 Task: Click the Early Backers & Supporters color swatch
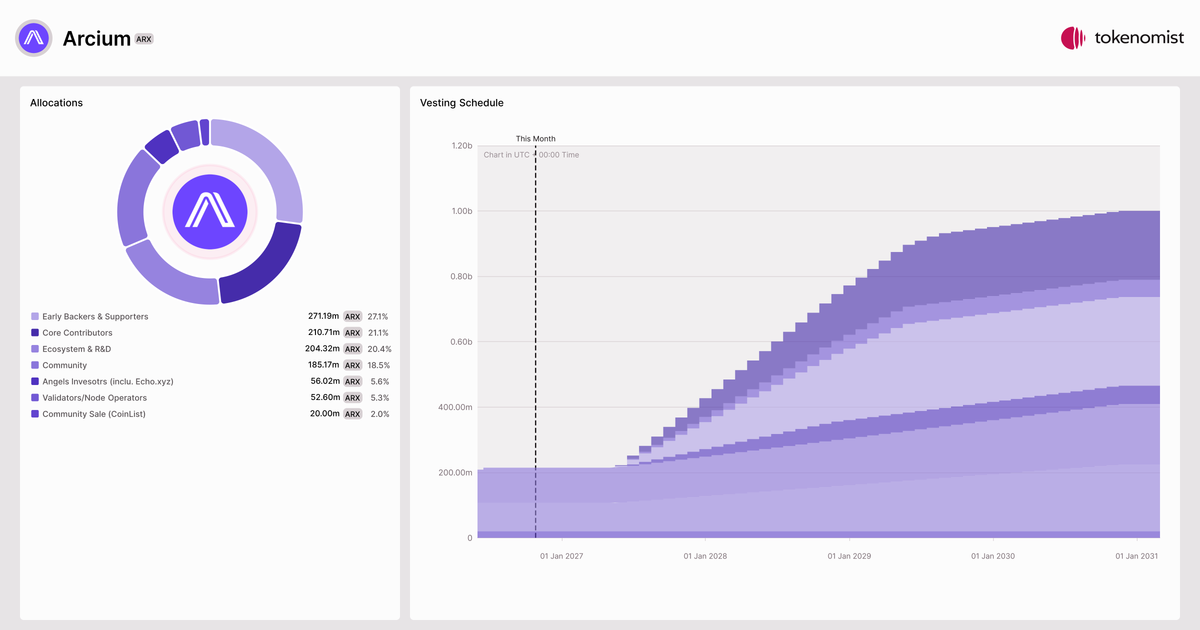point(35,317)
